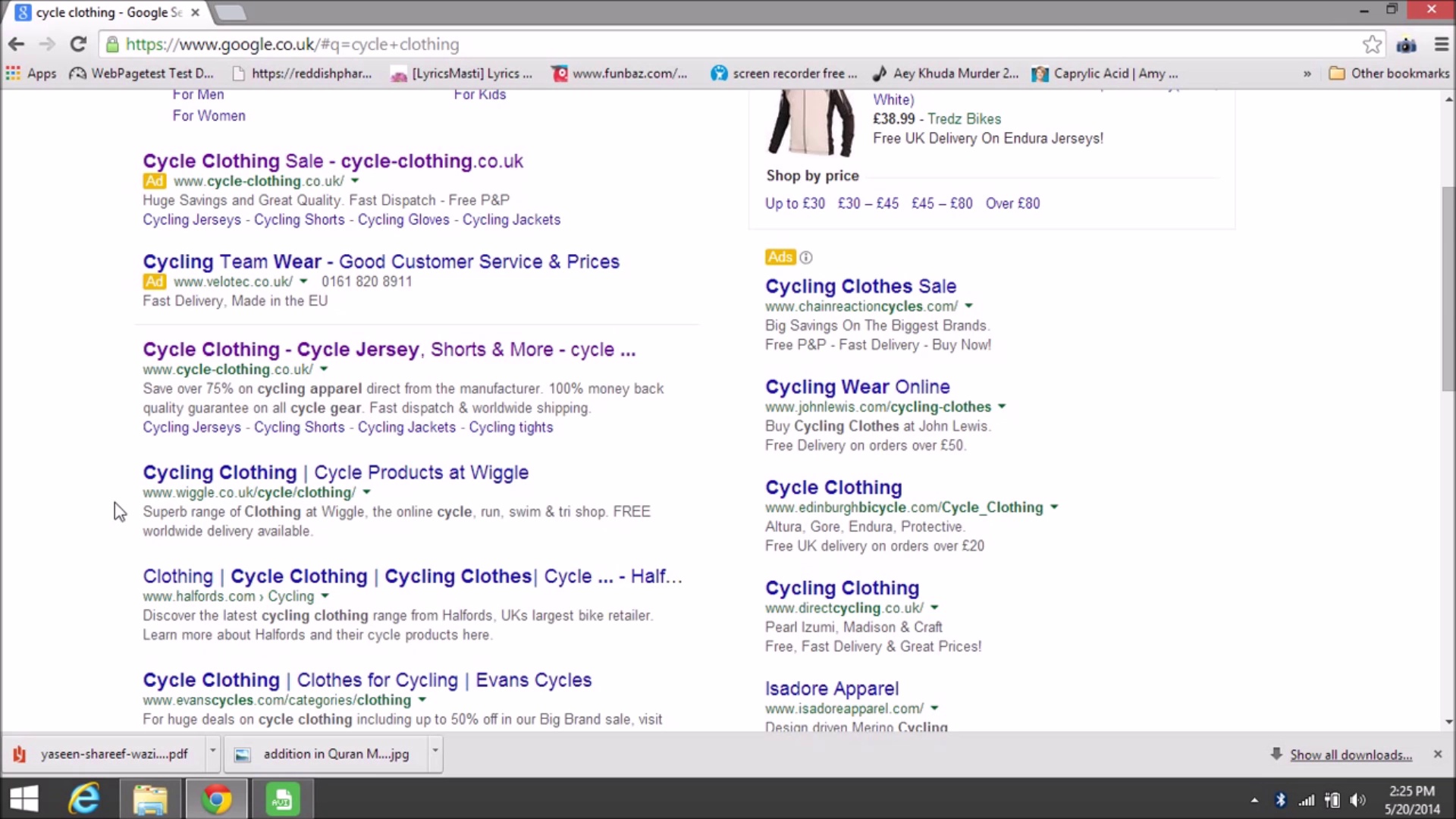1456x819 pixels.
Task: Bookmark this page via the star icon
Action: pyautogui.click(x=1373, y=44)
